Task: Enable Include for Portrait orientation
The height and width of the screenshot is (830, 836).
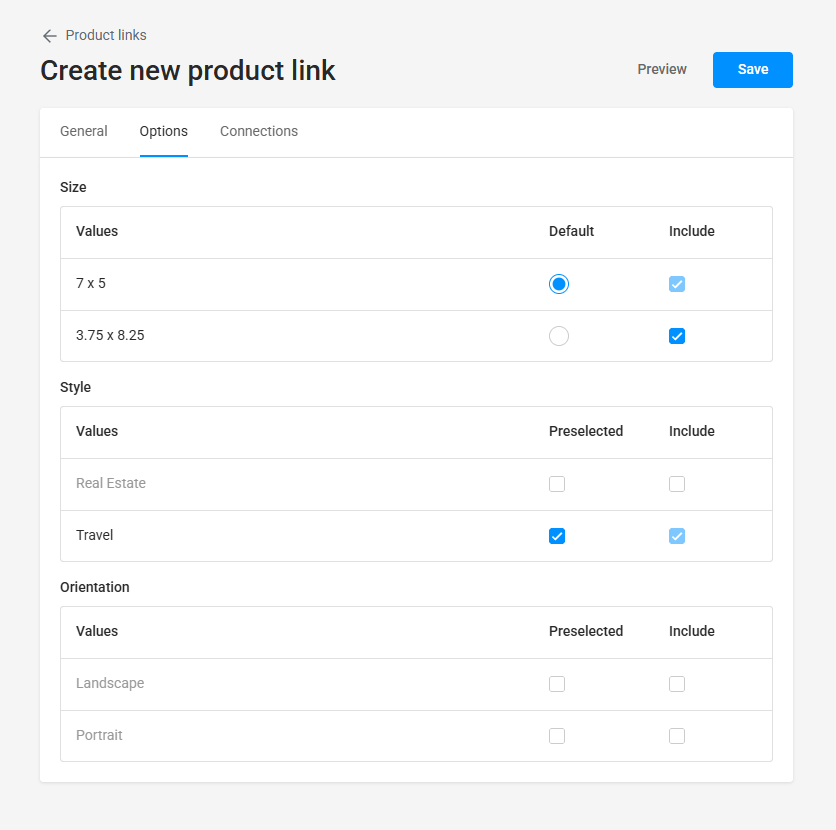Action: (x=677, y=735)
